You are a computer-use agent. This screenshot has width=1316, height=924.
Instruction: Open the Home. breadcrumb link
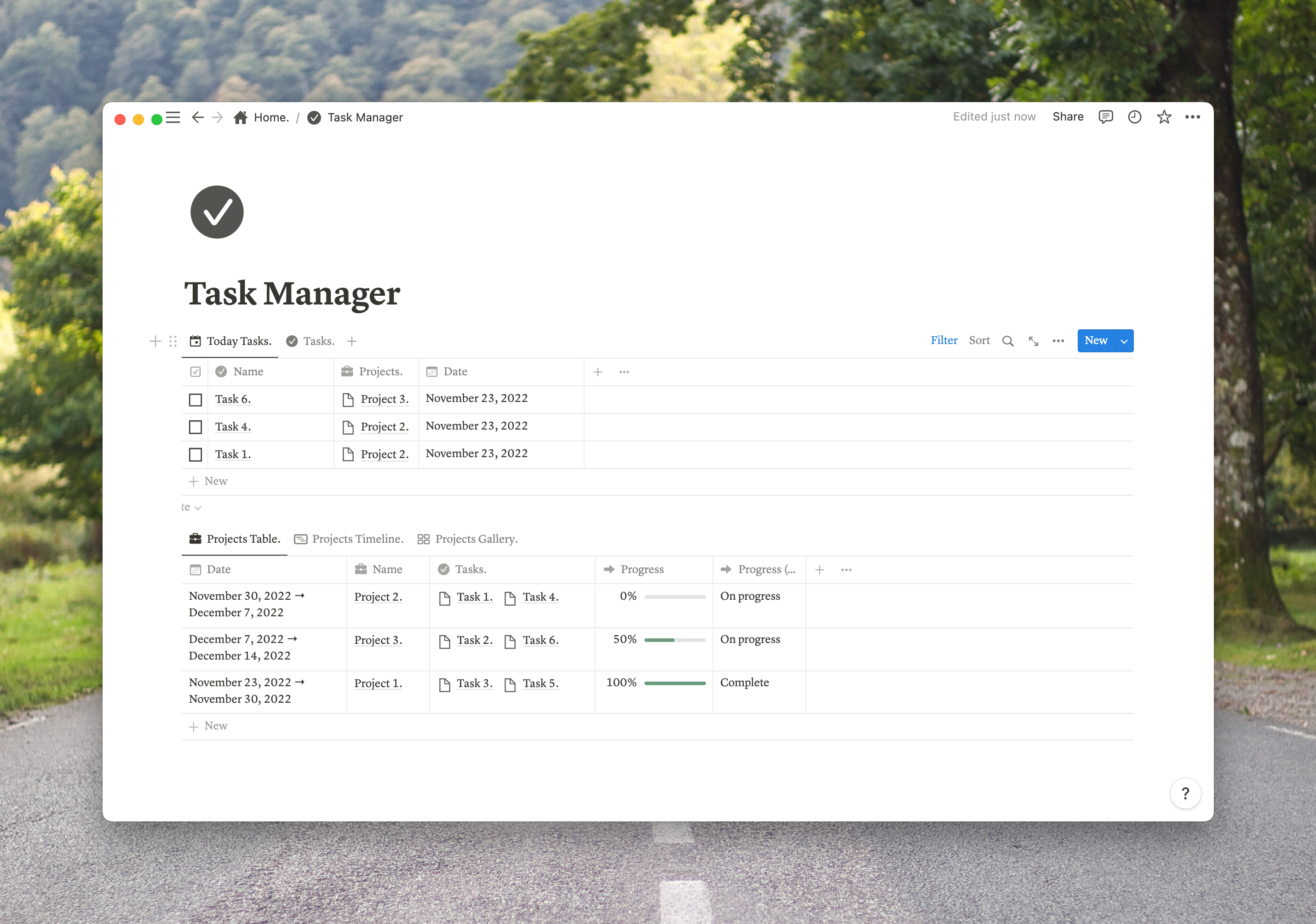(x=271, y=117)
